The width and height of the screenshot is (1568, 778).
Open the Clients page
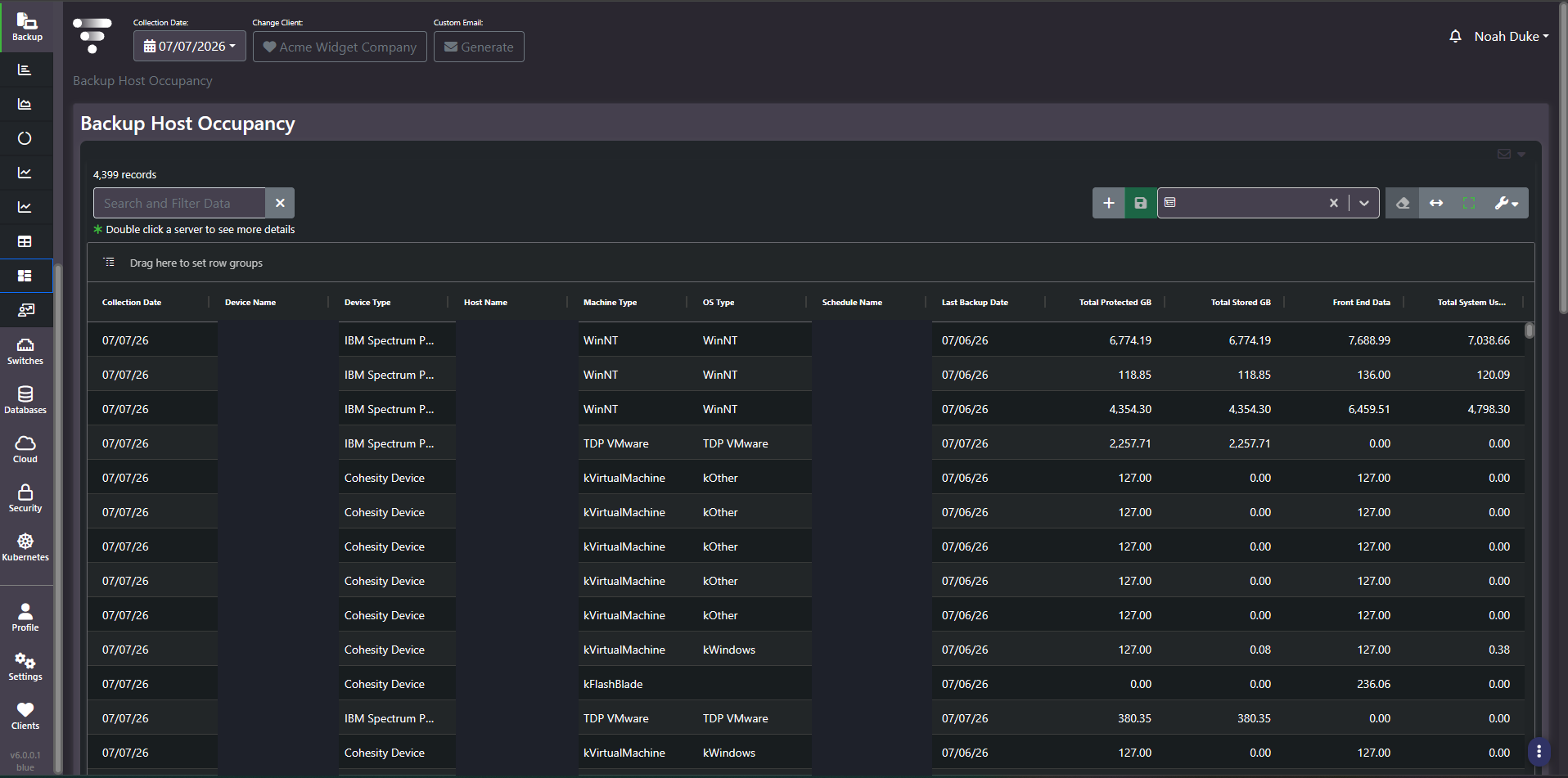25,717
